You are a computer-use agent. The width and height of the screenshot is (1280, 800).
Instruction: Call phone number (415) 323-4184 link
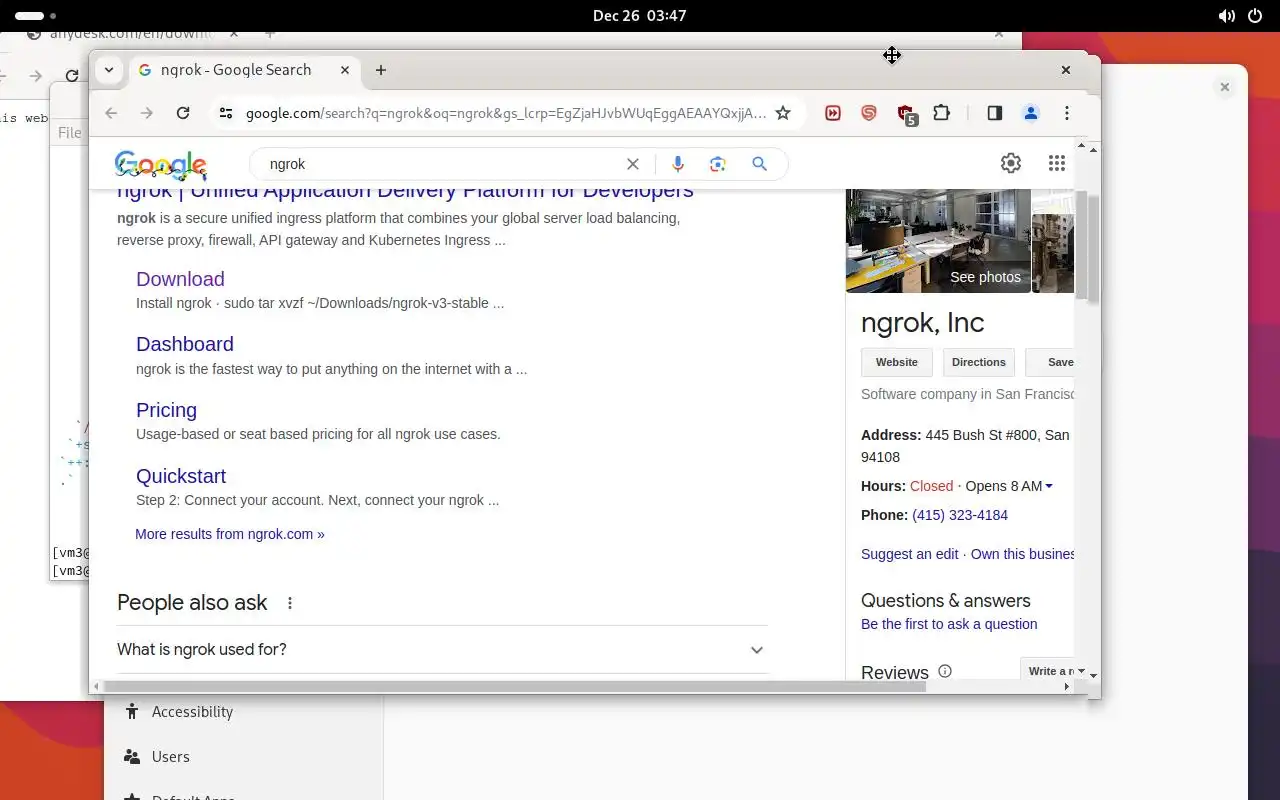coord(960,515)
